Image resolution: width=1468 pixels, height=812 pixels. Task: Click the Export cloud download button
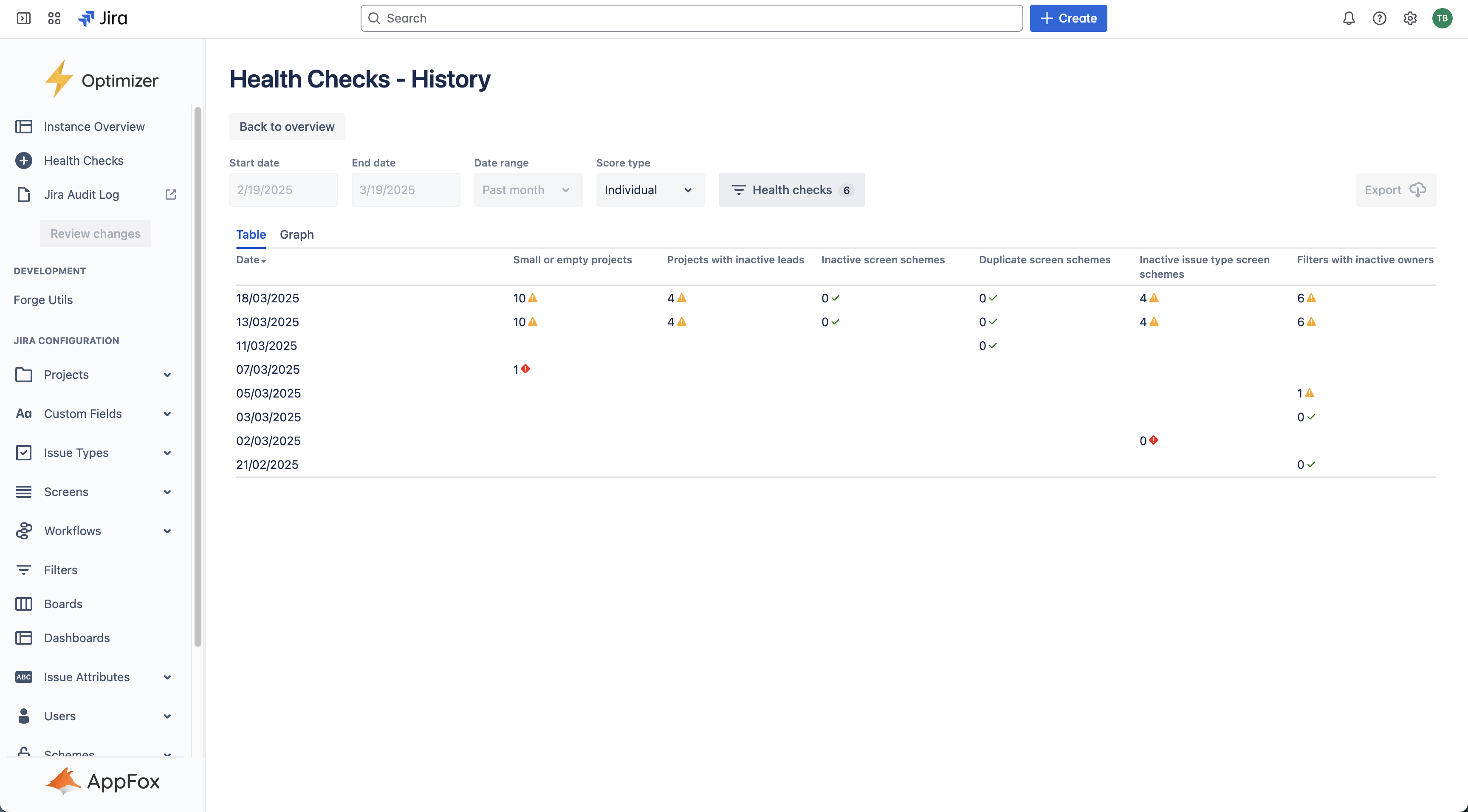[x=1396, y=190]
